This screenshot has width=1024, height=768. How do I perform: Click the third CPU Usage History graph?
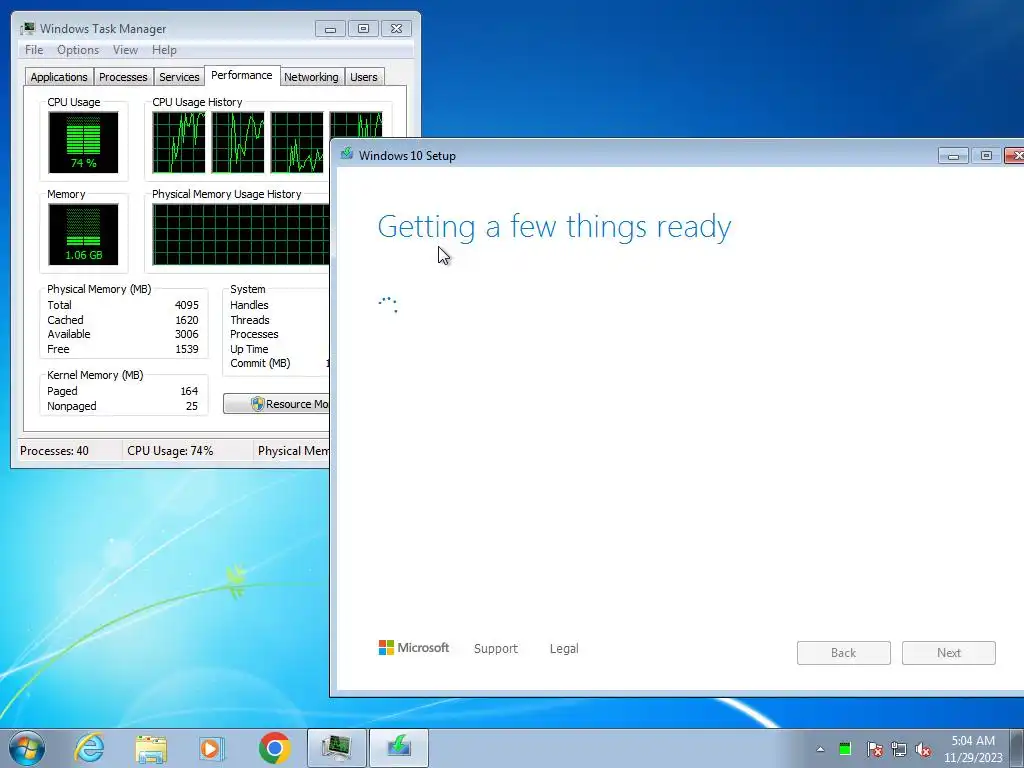297,142
